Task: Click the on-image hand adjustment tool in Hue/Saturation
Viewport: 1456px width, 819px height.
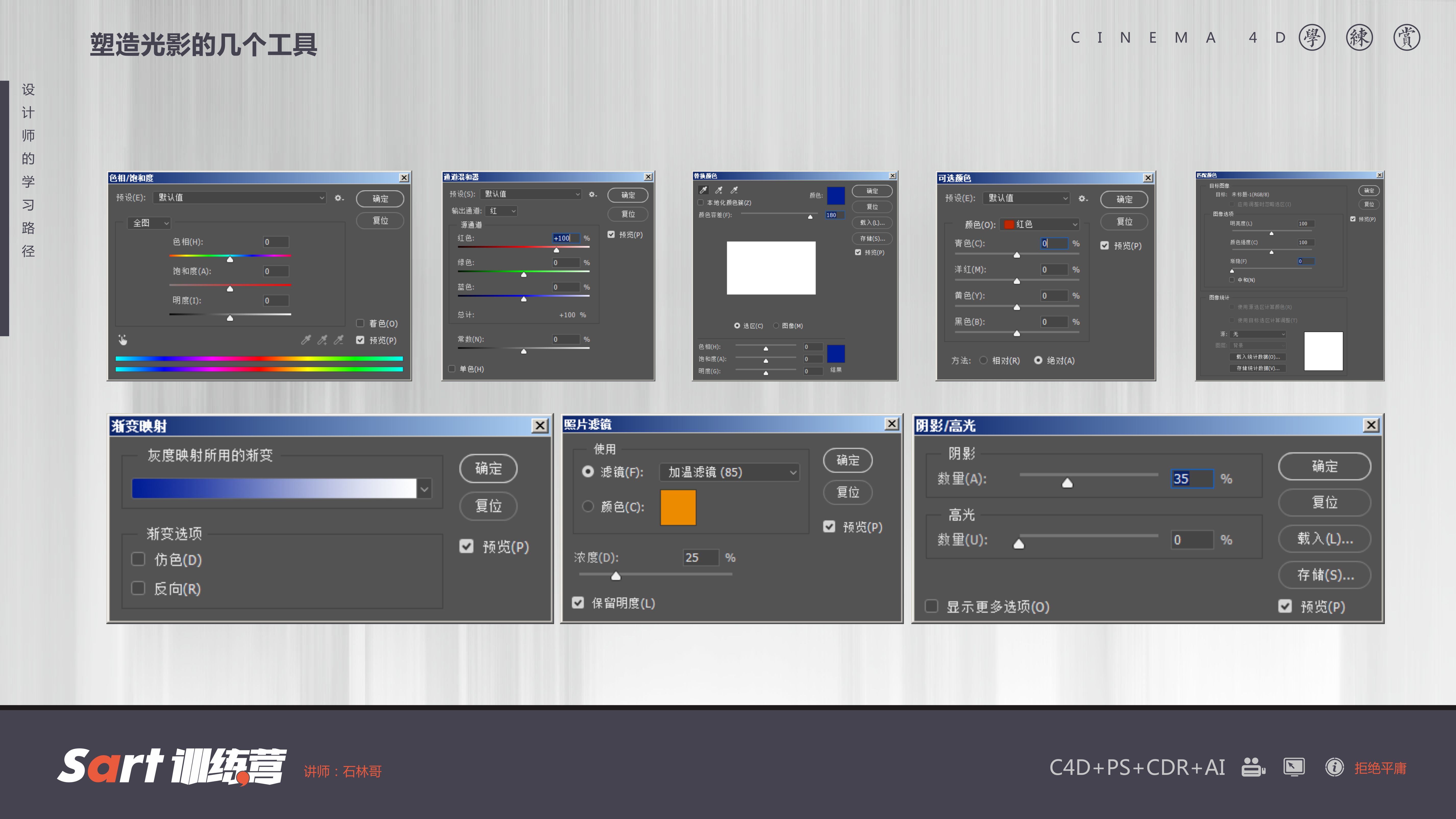Action: (123, 340)
